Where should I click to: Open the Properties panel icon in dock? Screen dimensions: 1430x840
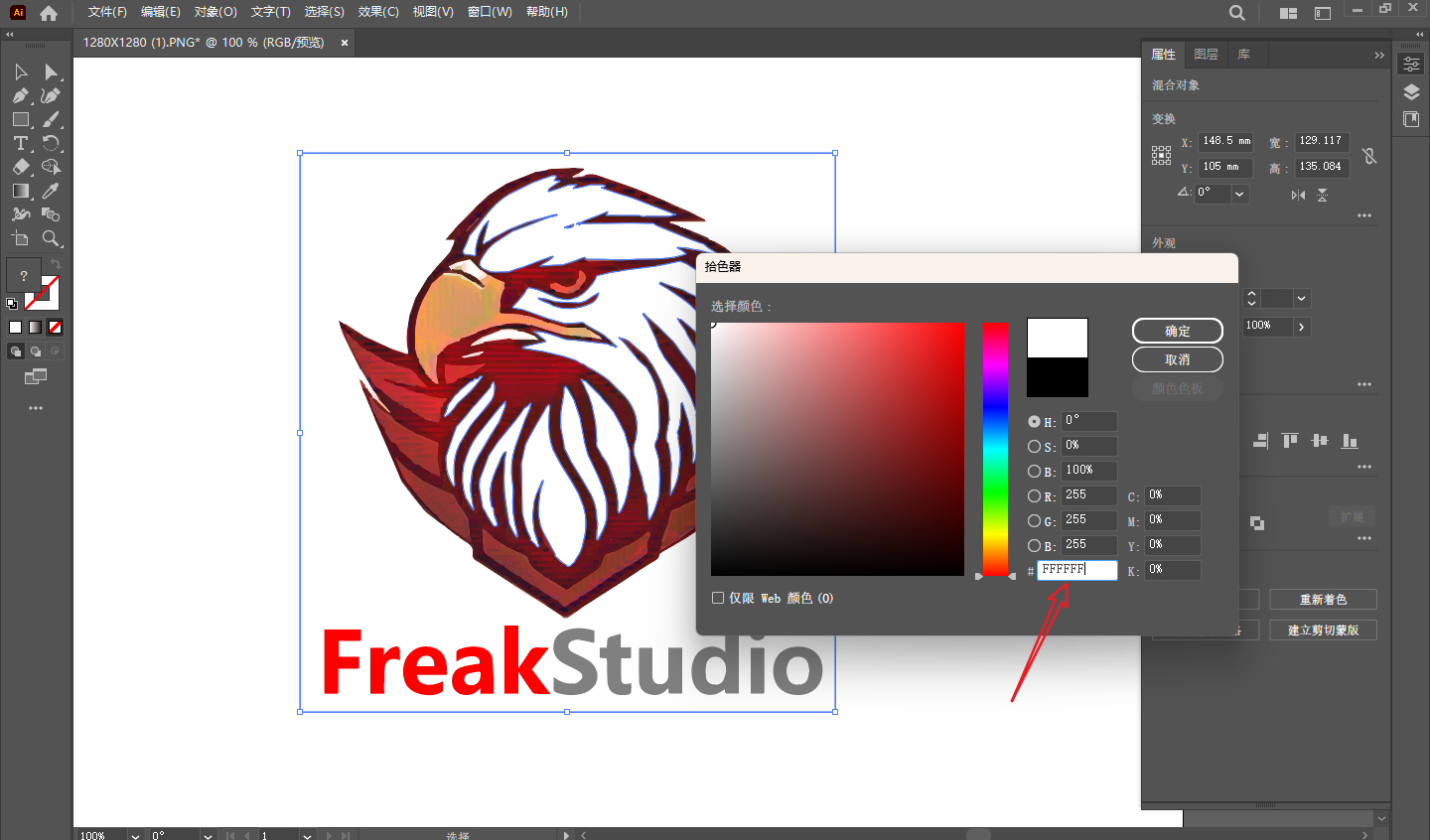[1411, 65]
